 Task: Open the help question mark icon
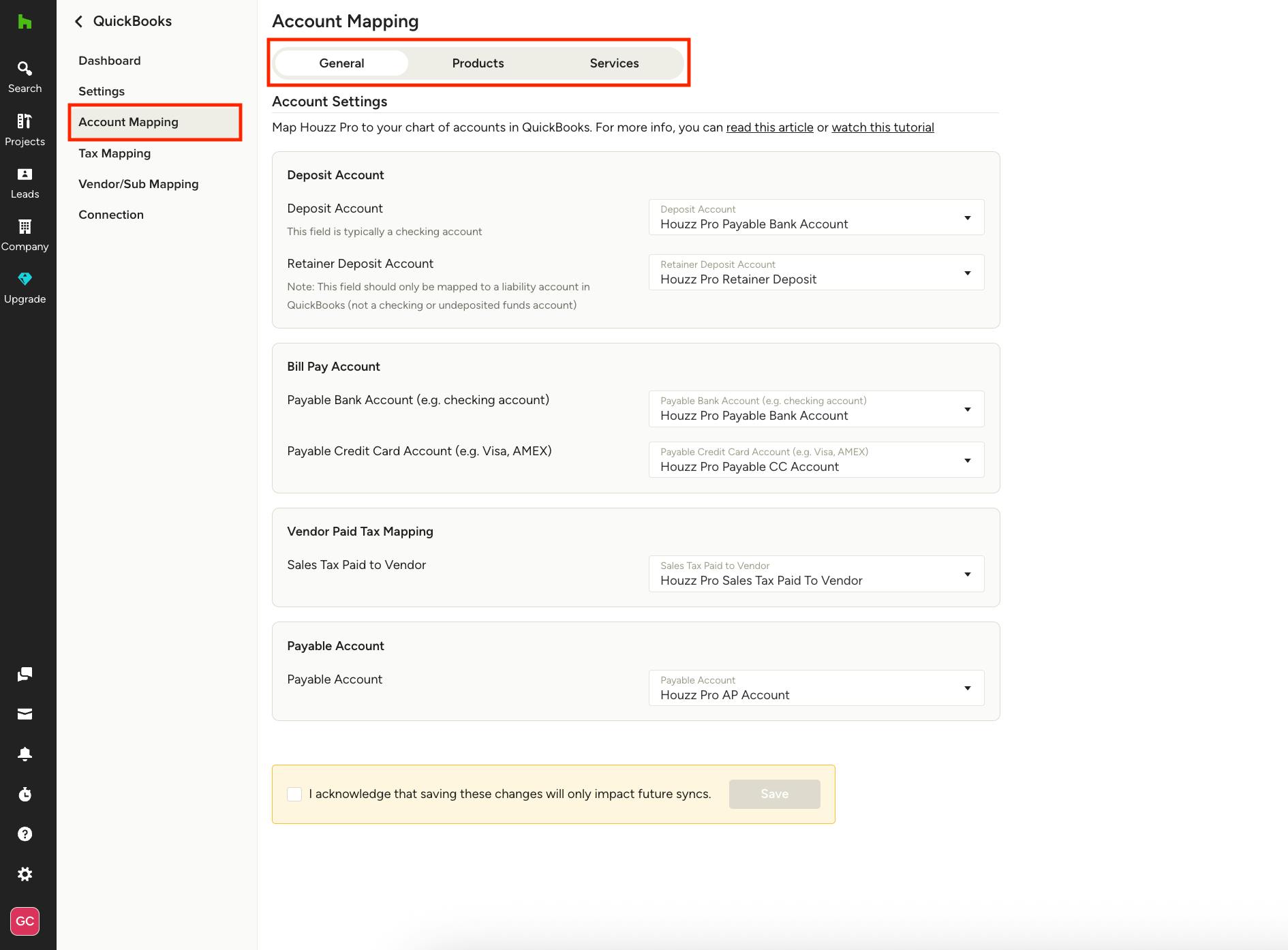(25, 834)
